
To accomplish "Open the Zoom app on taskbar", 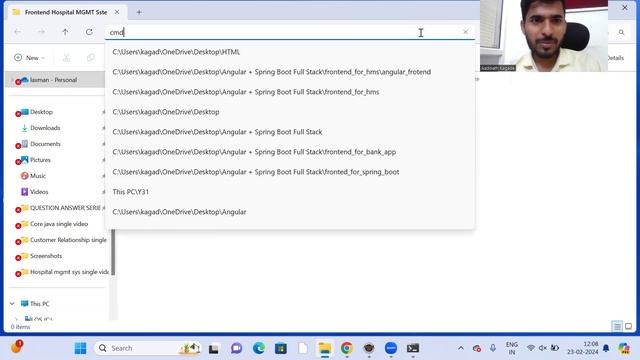I will pyautogui.click(x=391, y=348).
